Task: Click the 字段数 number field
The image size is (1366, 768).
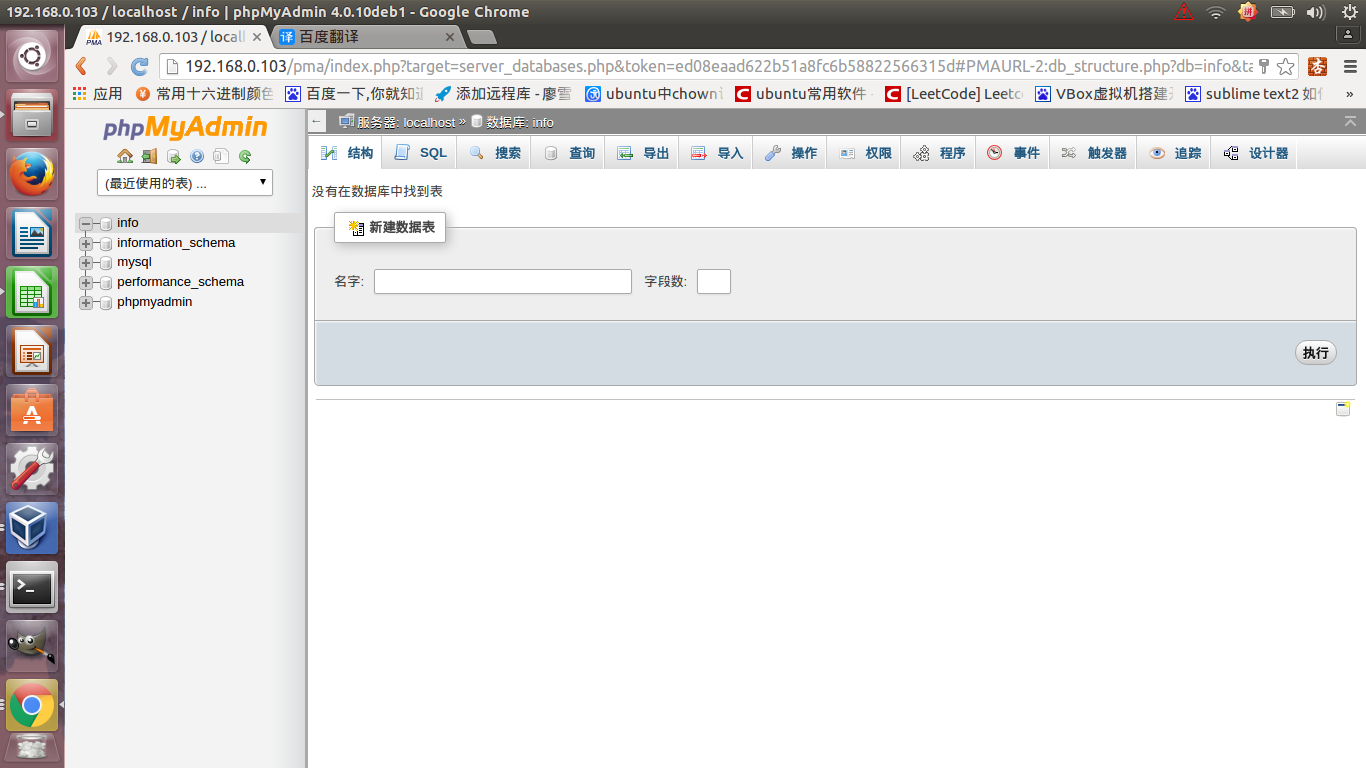Action: (714, 281)
